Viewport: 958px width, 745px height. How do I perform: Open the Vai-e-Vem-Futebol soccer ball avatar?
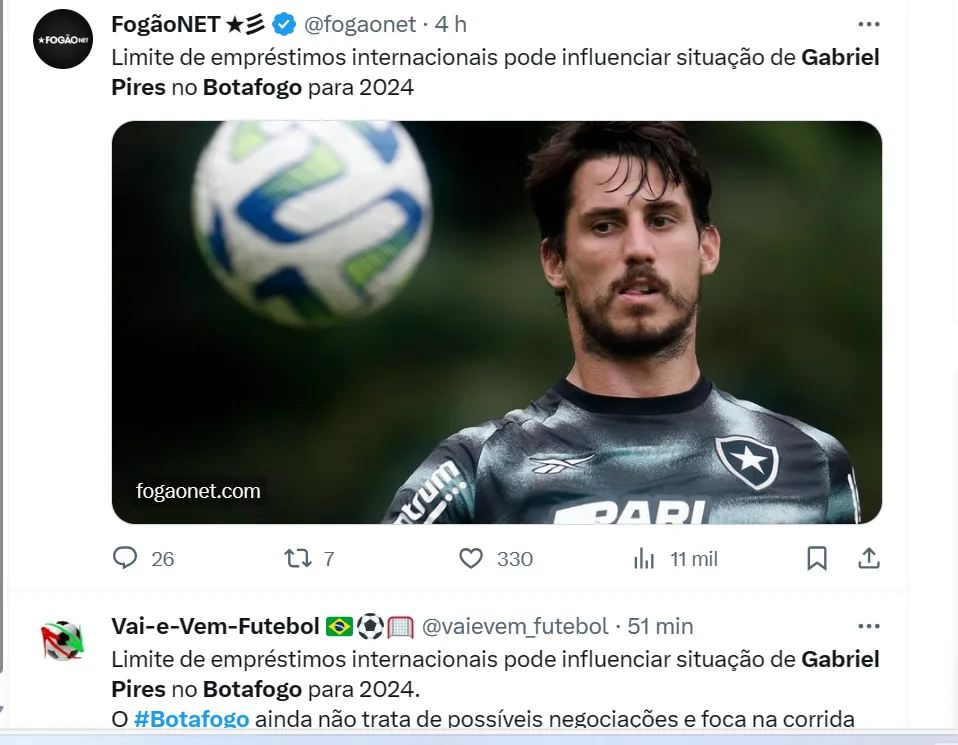[62, 640]
